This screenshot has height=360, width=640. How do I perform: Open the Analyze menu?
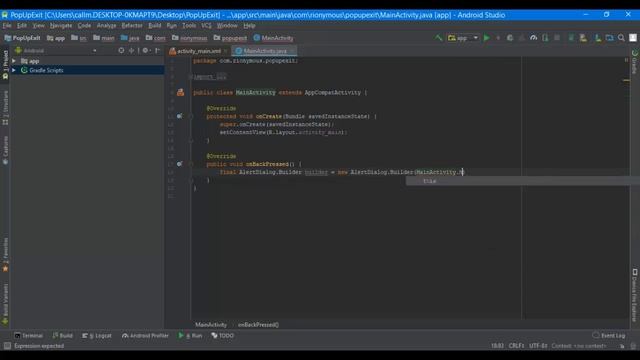[x=106, y=25]
